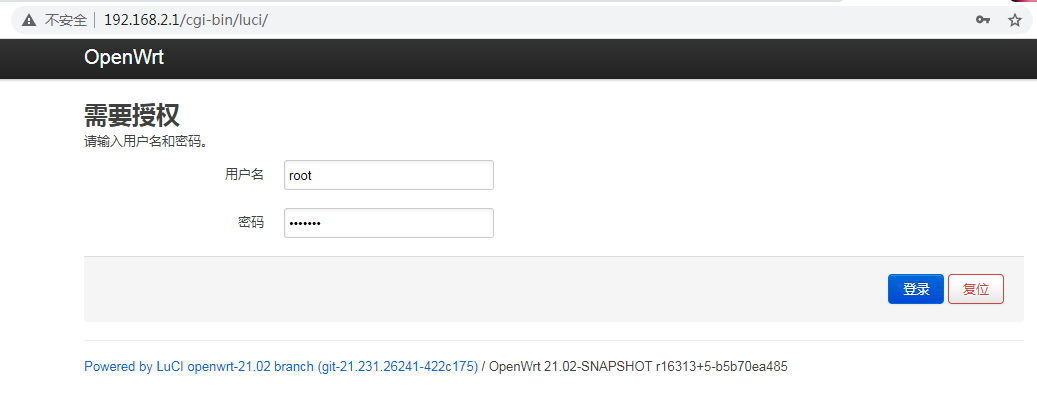Click the 需要授权 heading

[x=131, y=116]
